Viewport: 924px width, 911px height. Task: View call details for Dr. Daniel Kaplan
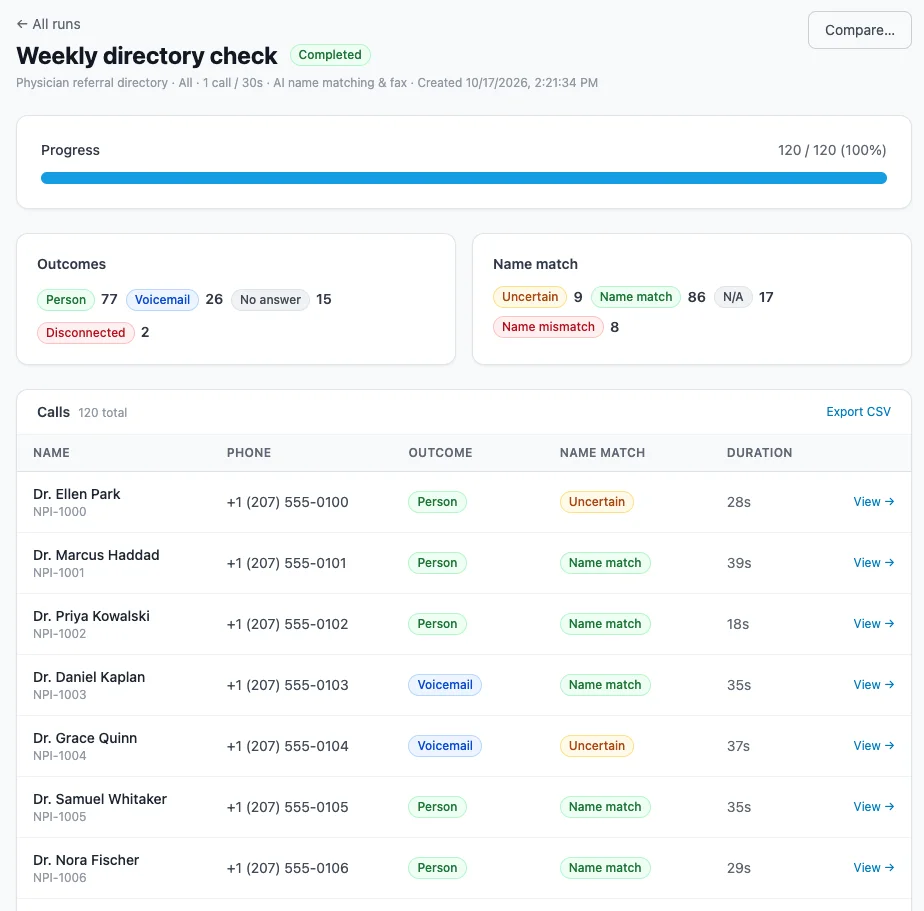pos(874,685)
